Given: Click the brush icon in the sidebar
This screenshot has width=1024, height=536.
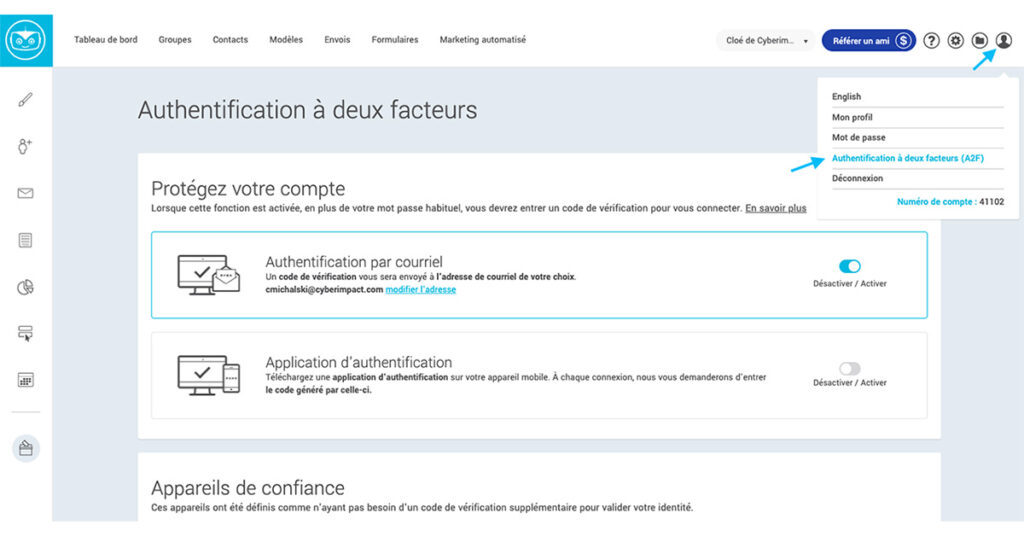Looking at the screenshot, I should pyautogui.click(x=26, y=99).
